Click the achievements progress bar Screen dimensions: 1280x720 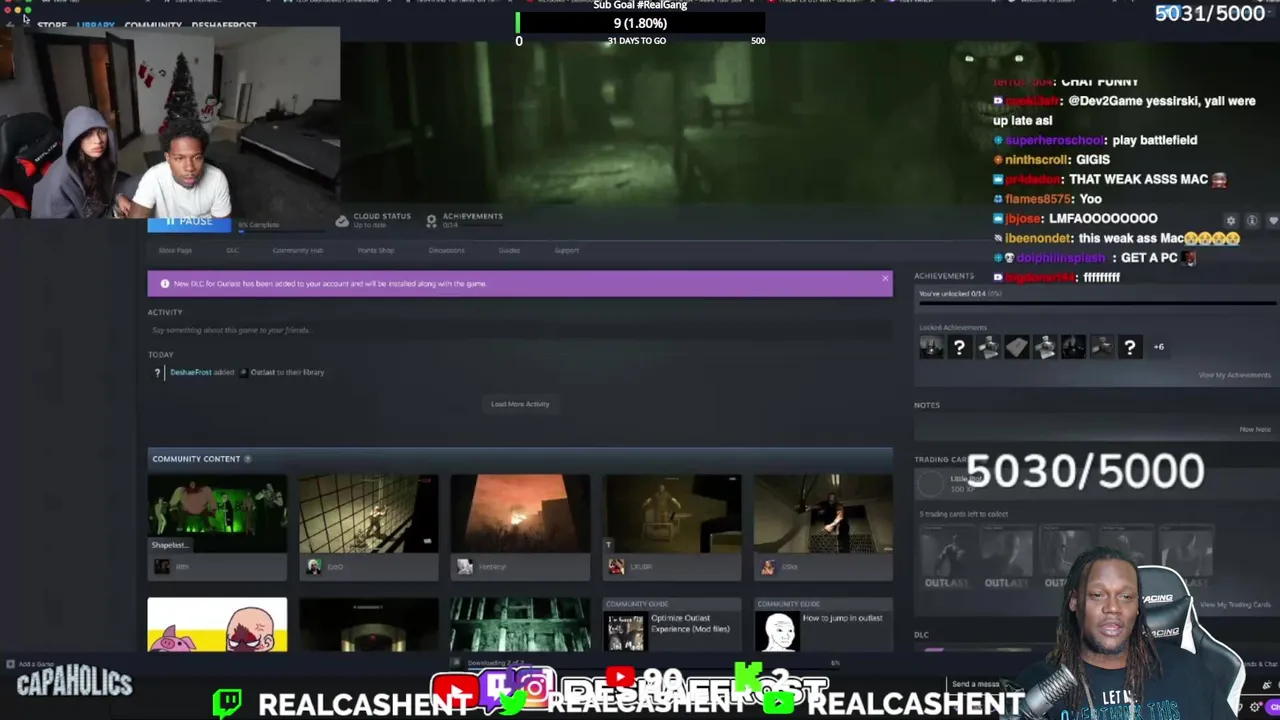tap(1096, 303)
